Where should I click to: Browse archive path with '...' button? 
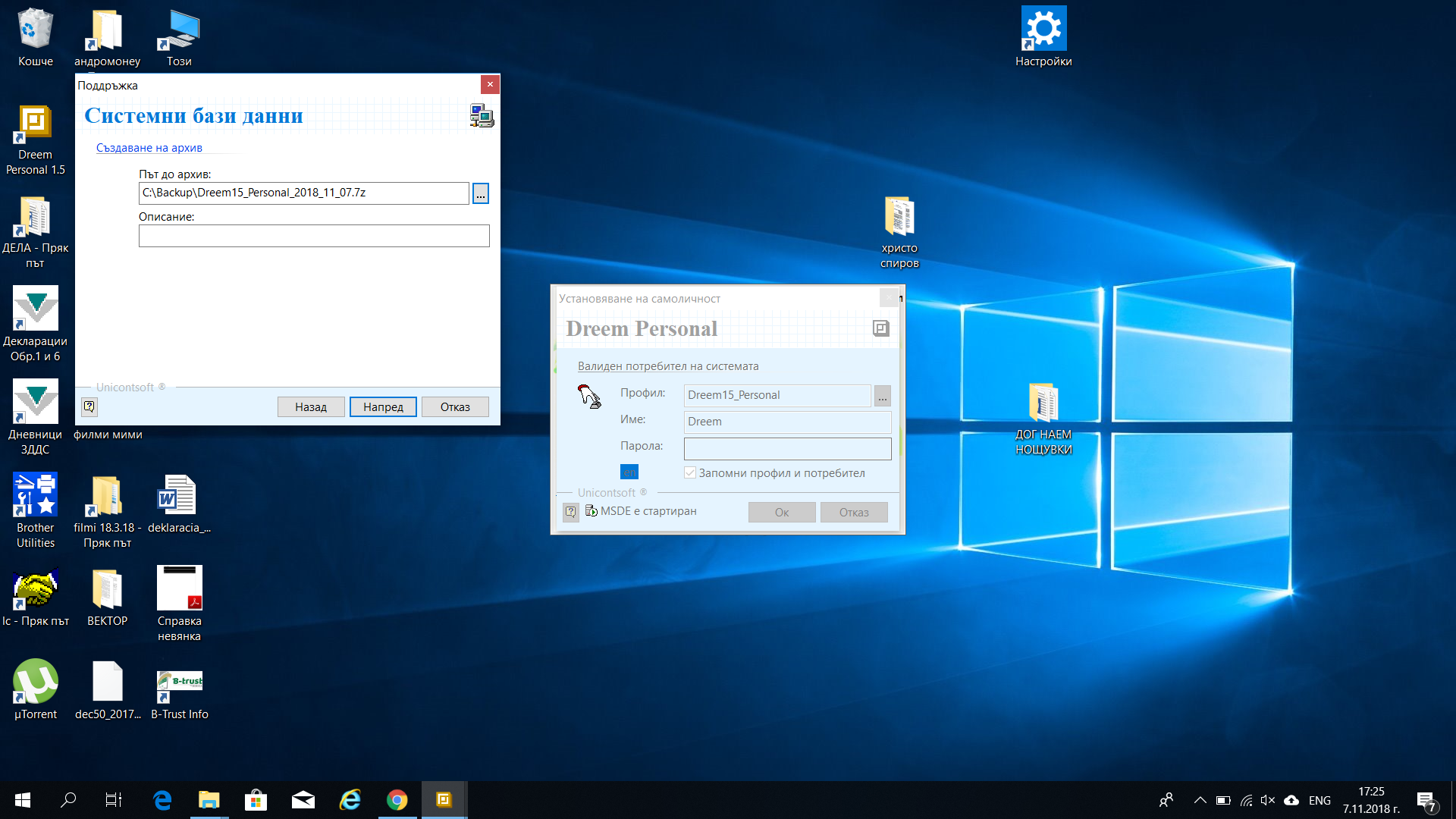pos(481,193)
